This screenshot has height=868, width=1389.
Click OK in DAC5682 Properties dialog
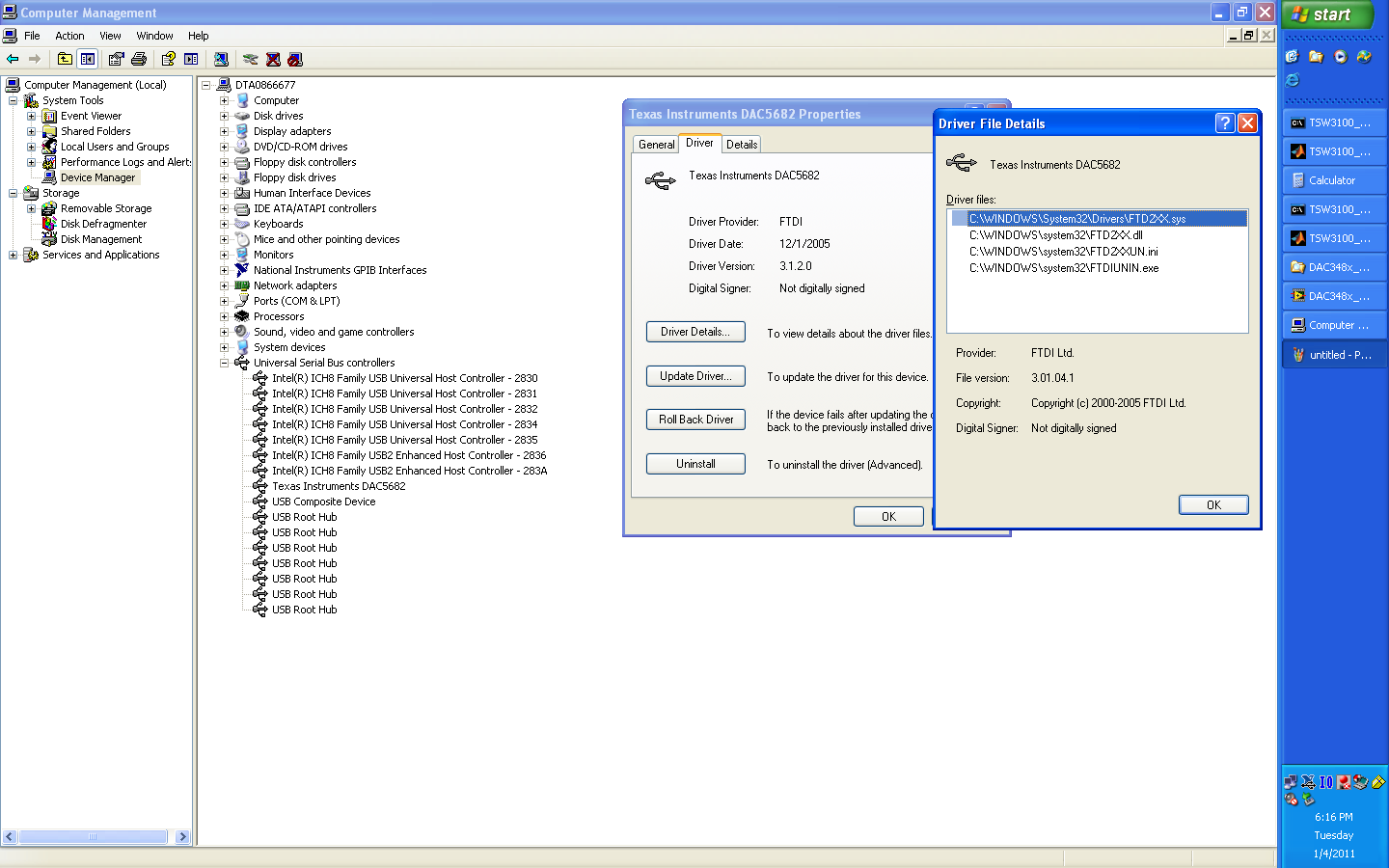[888, 516]
